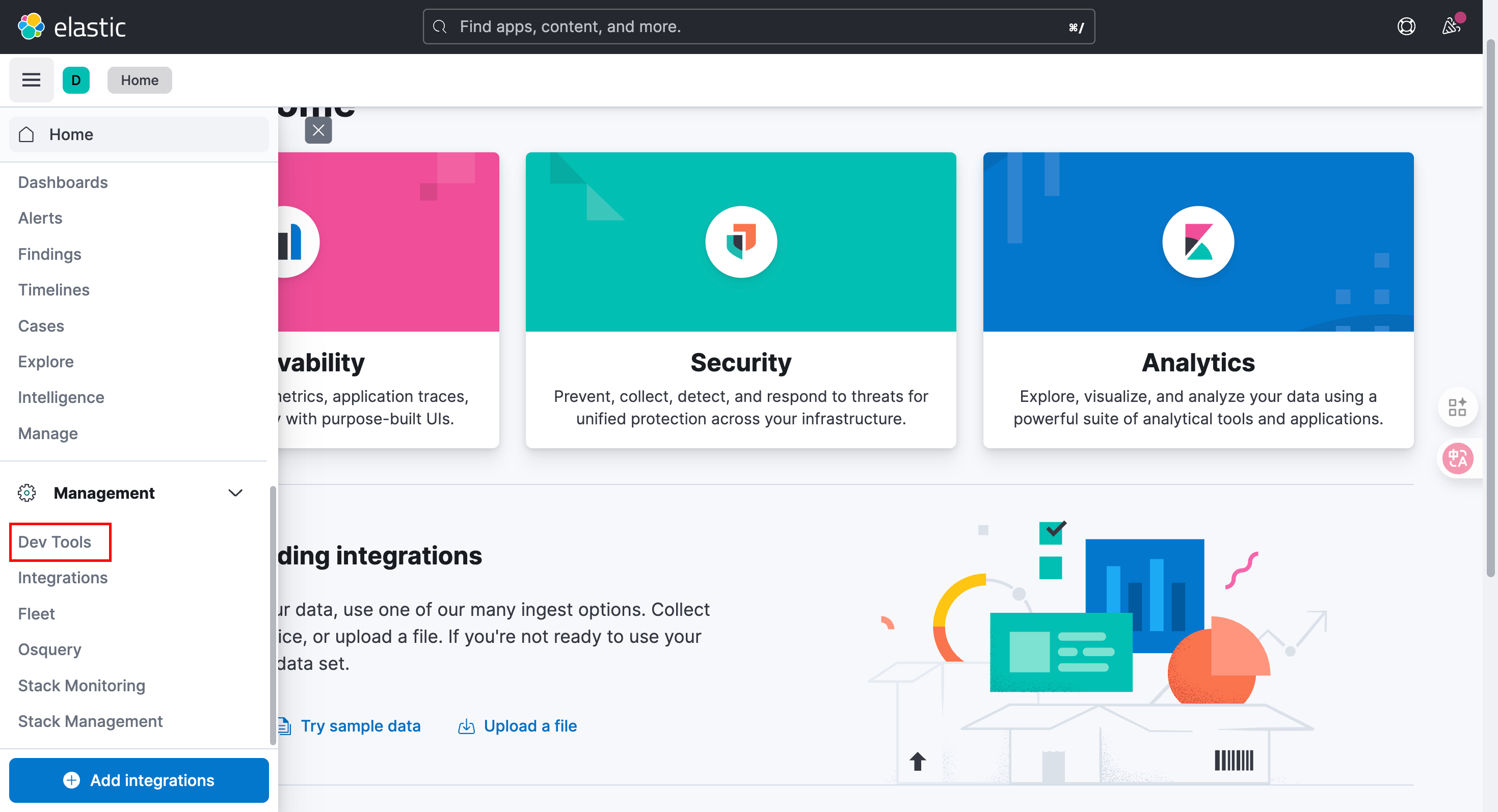
Task: Open the help menu lifebuoy icon
Action: click(1406, 26)
